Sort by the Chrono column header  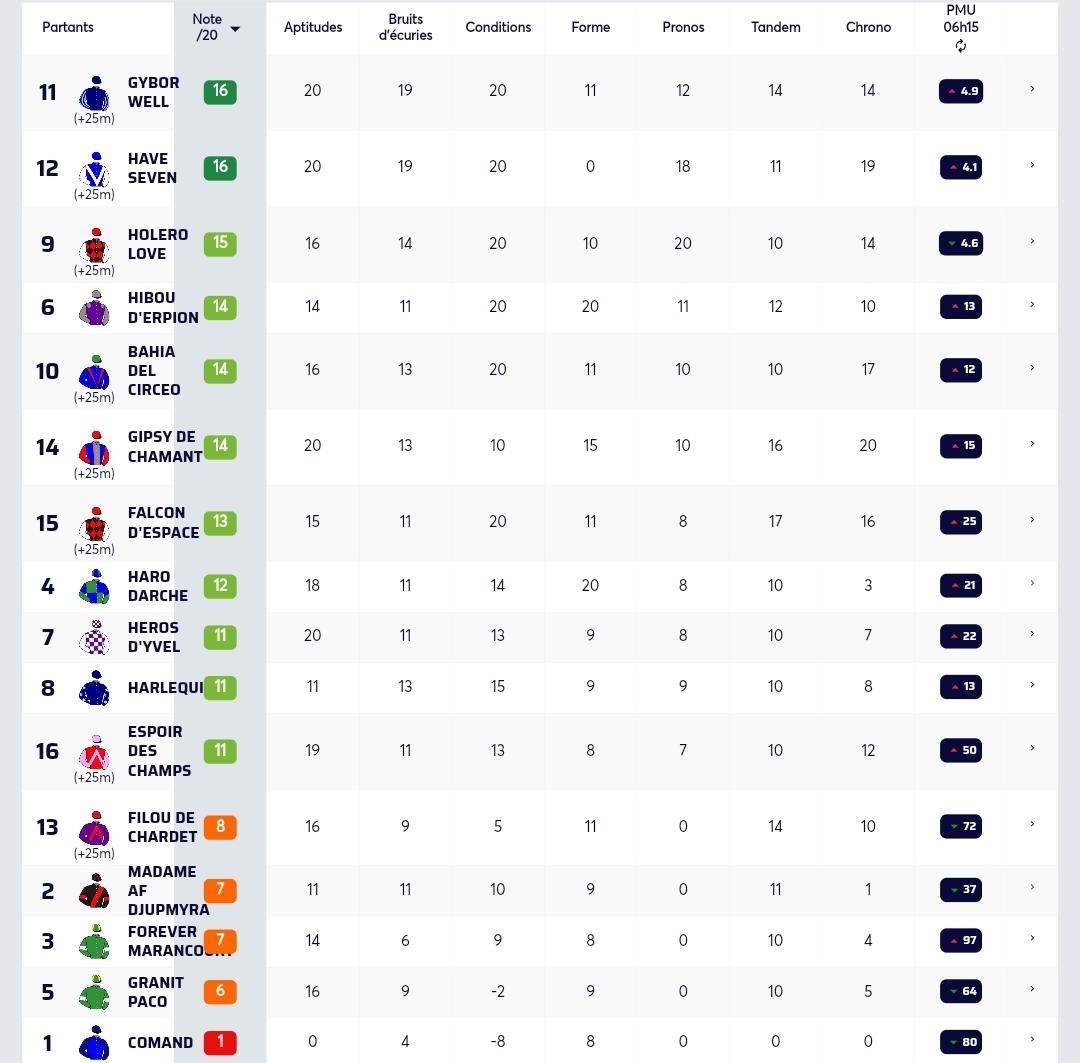pos(868,27)
